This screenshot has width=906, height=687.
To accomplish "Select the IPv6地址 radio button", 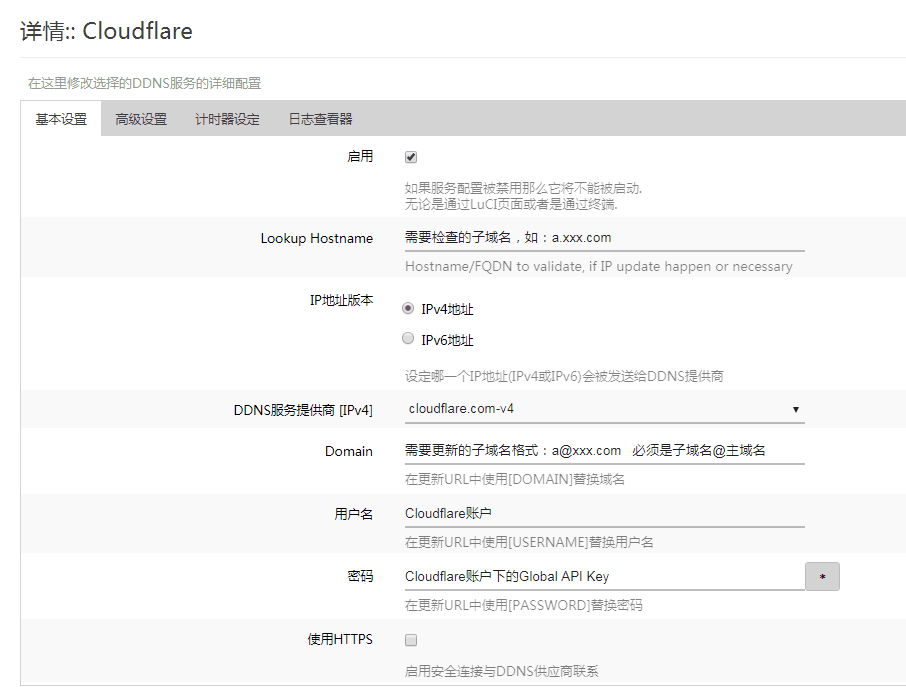I will click(408, 339).
